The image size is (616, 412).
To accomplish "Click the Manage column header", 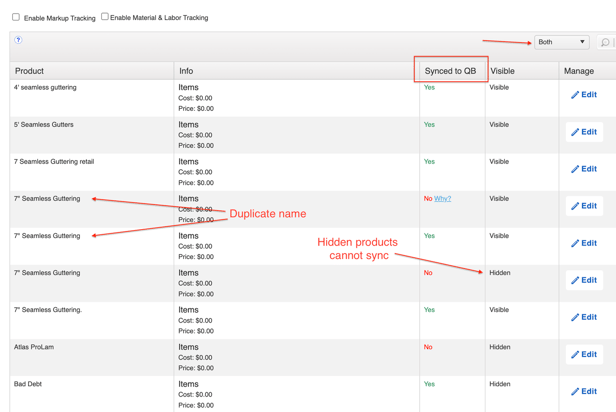I will [x=578, y=71].
